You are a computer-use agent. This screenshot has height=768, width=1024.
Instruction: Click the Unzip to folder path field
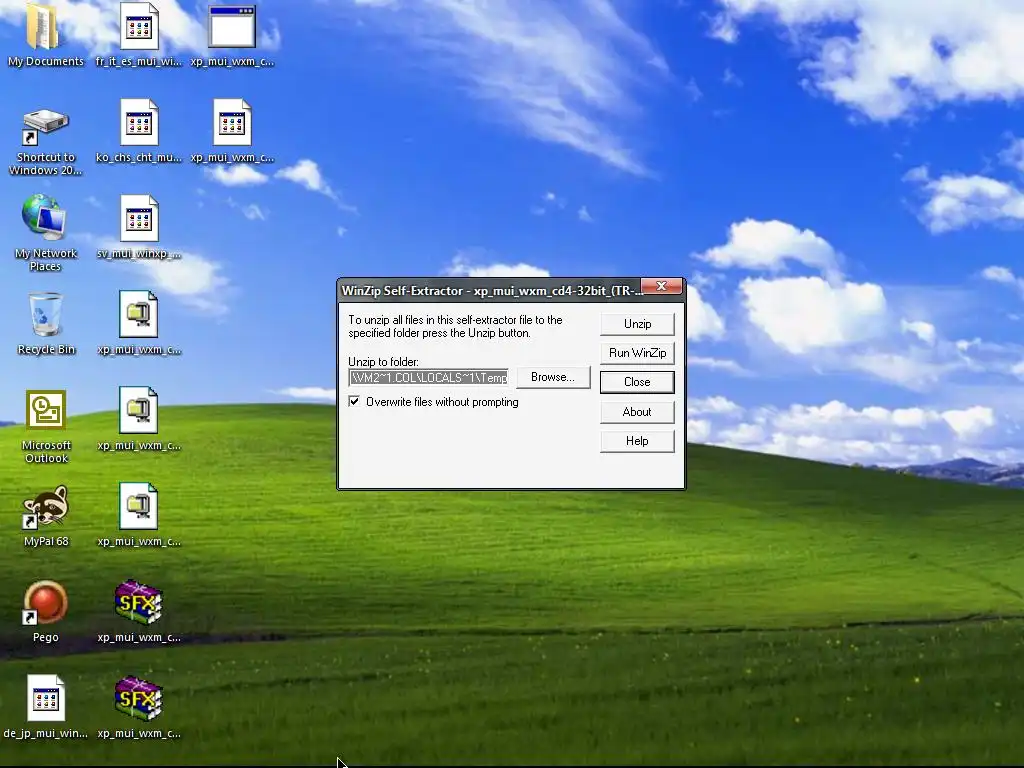pyautogui.click(x=428, y=377)
